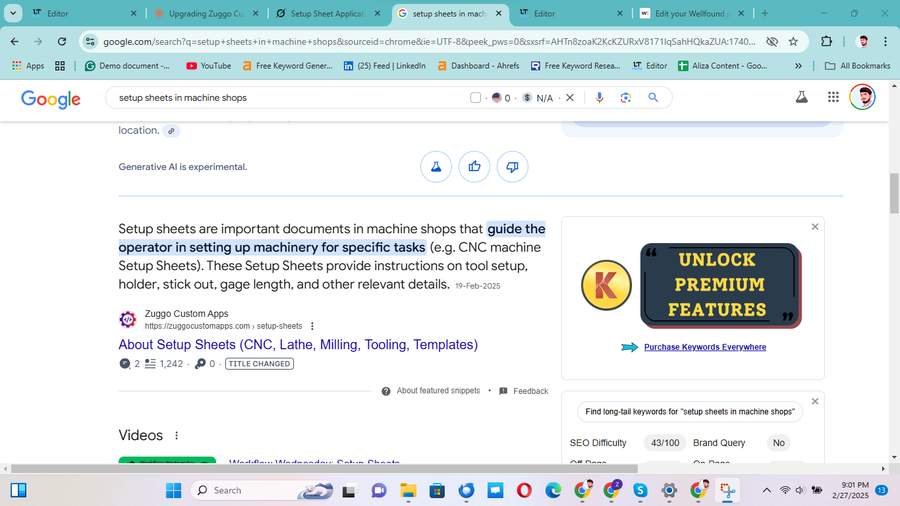The height and width of the screenshot is (506, 900).
Task: Click the TITLE CHANGED badge
Action: click(x=259, y=364)
